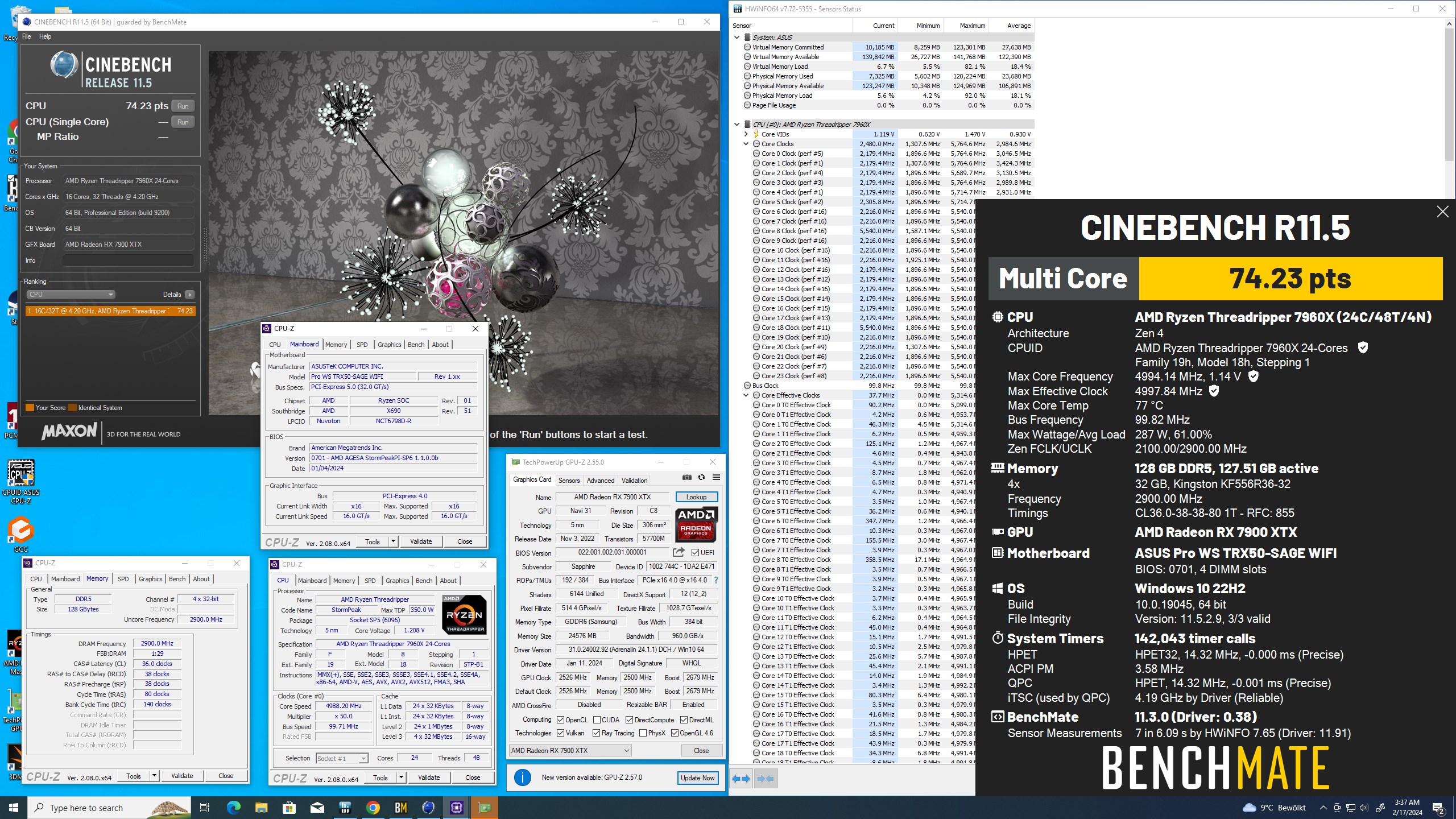Run the Cinebench CPU test

click(x=183, y=106)
